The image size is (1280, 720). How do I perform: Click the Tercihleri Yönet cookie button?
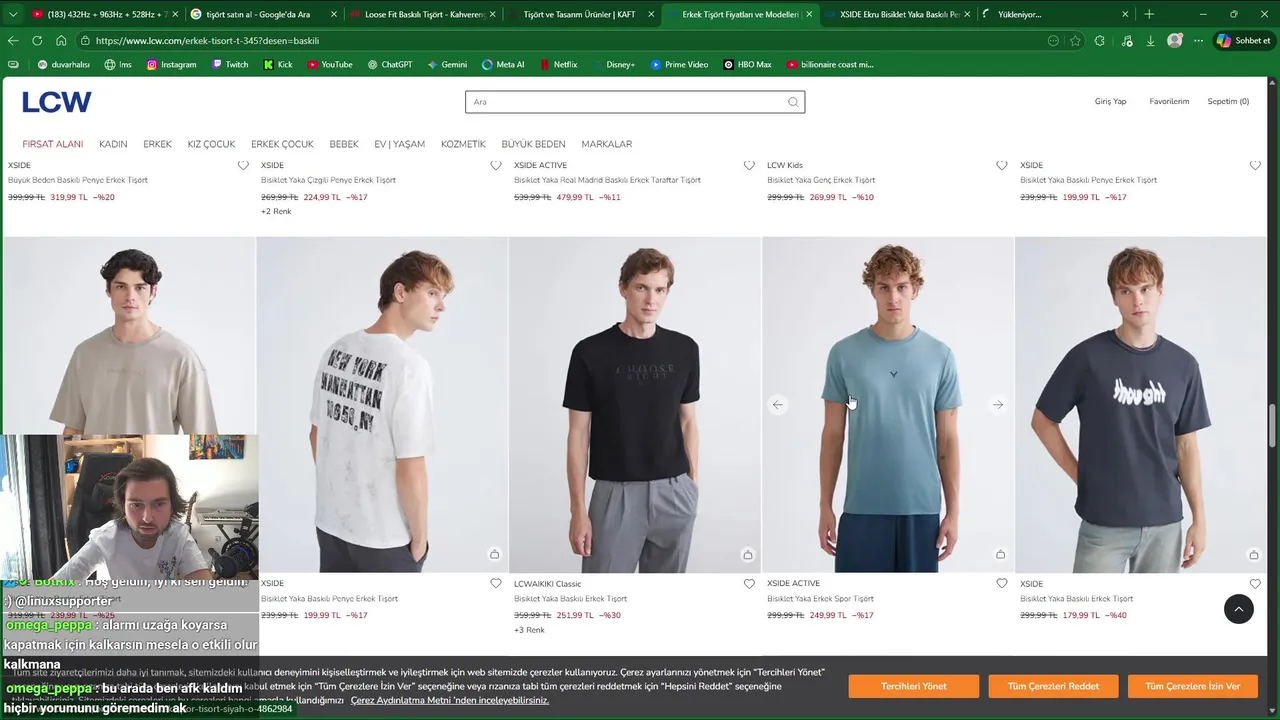tap(913, 686)
